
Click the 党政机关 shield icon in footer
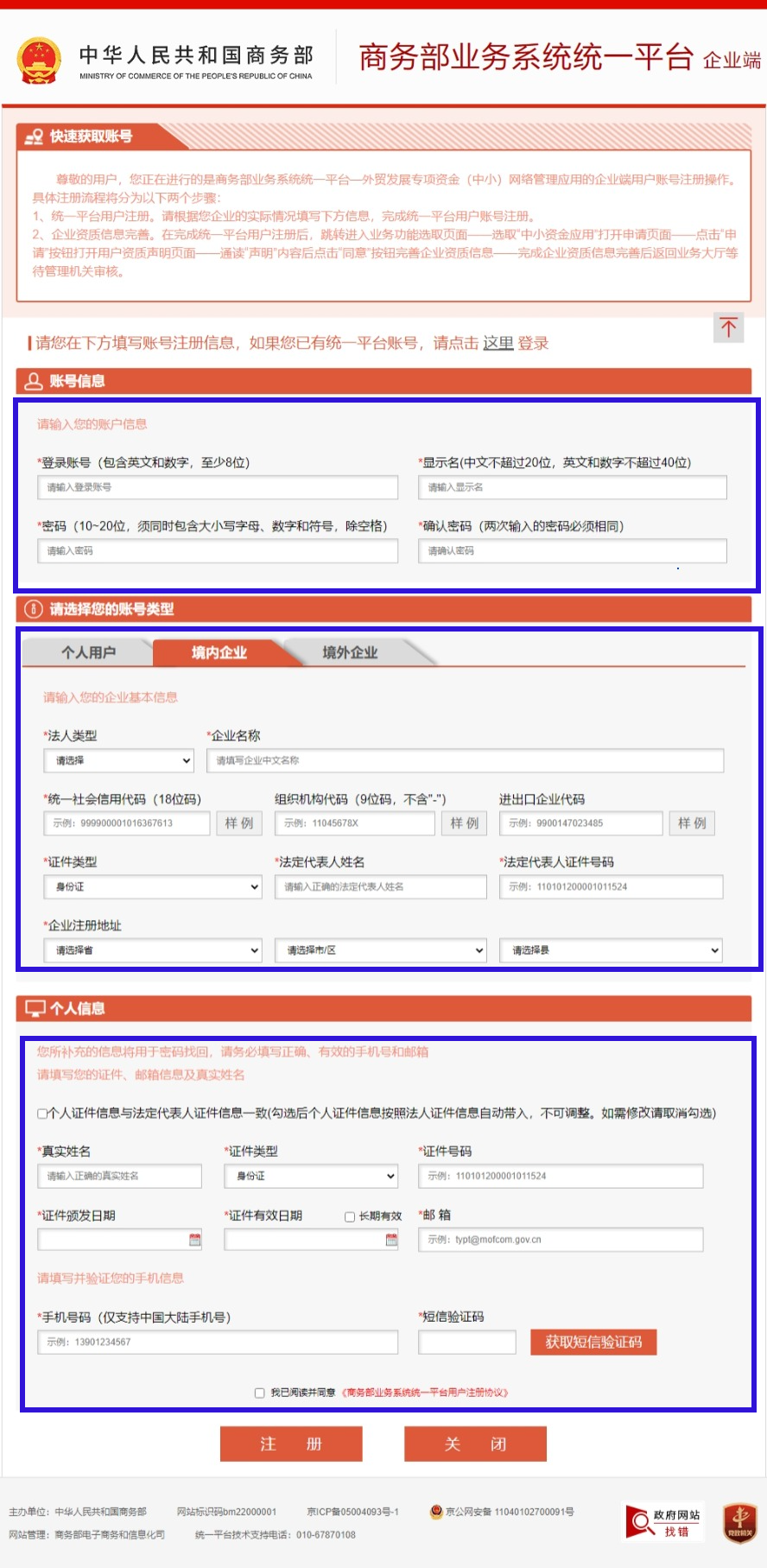tap(739, 1522)
